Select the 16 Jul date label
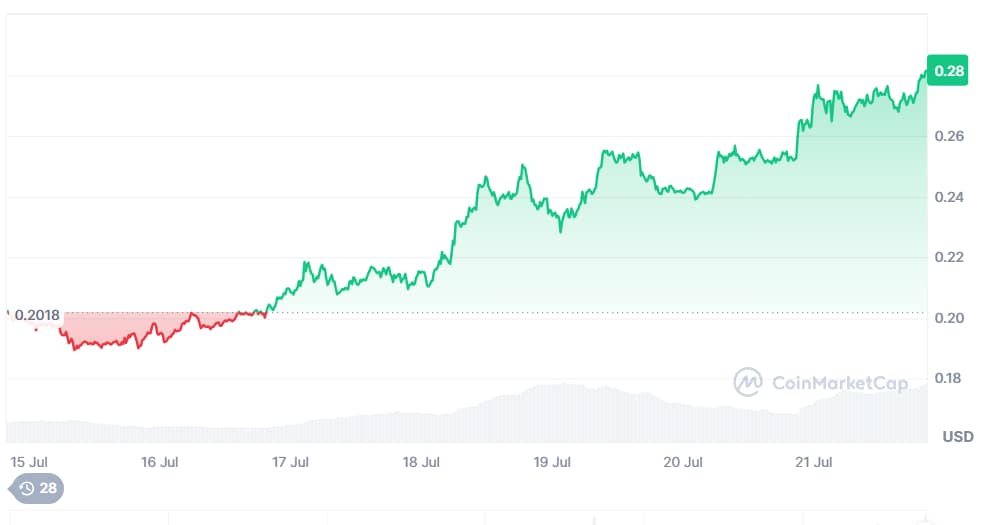 click(x=160, y=462)
